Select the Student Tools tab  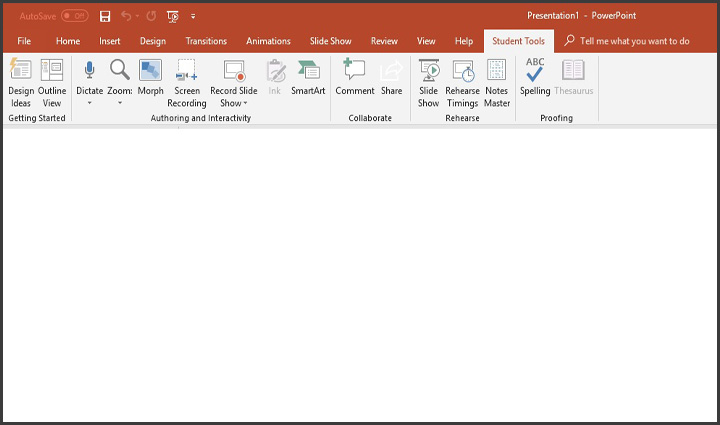518,41
